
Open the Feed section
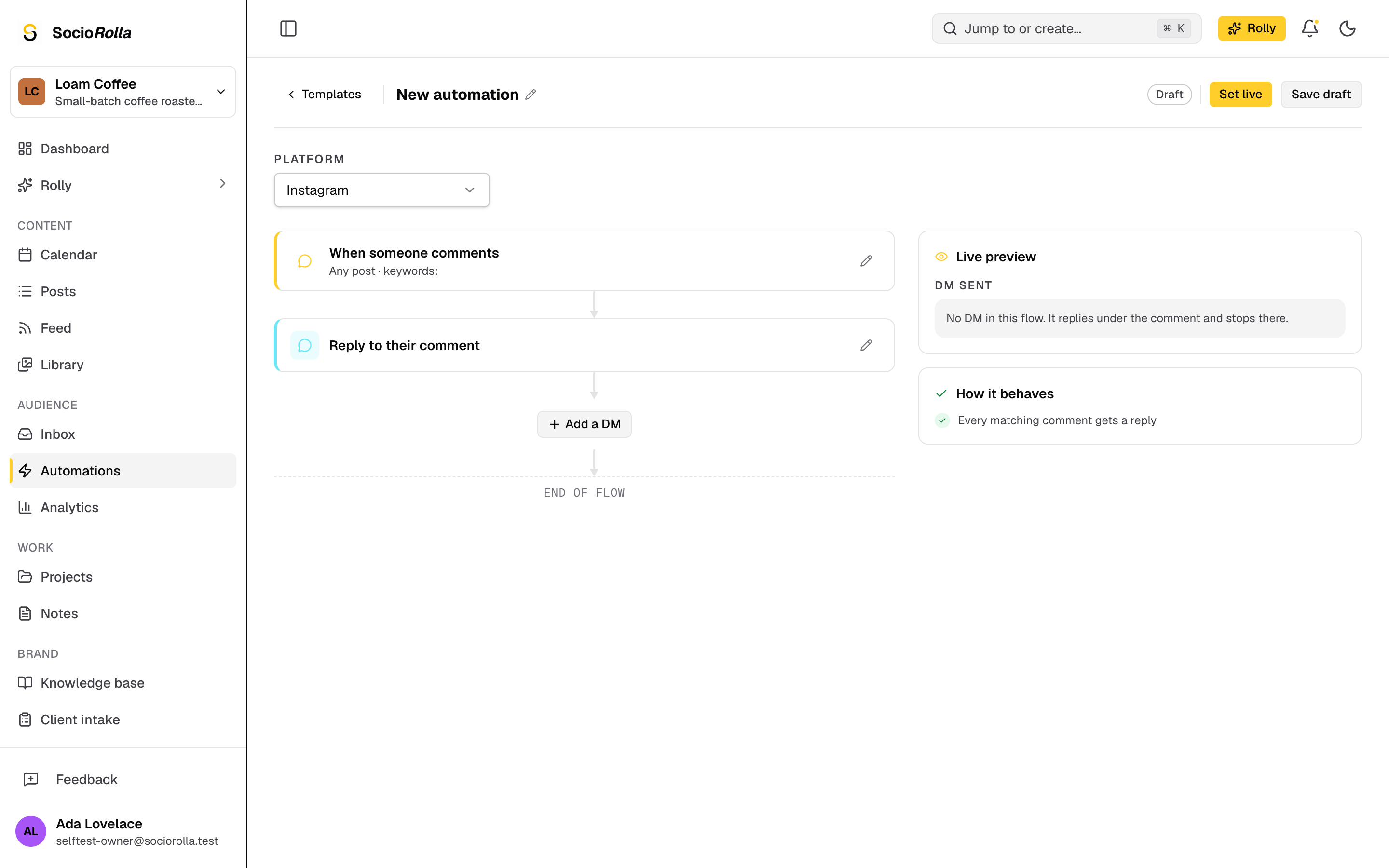tap(123, 328)
